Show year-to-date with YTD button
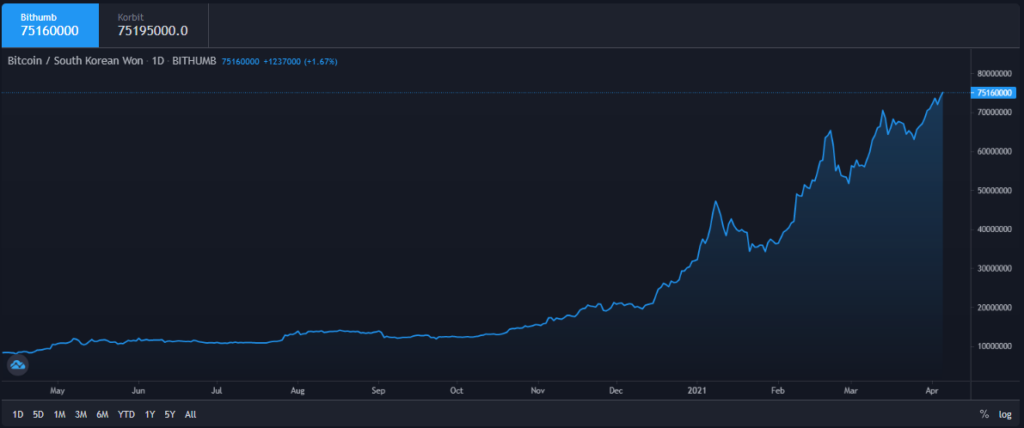 tap(126, 414)
